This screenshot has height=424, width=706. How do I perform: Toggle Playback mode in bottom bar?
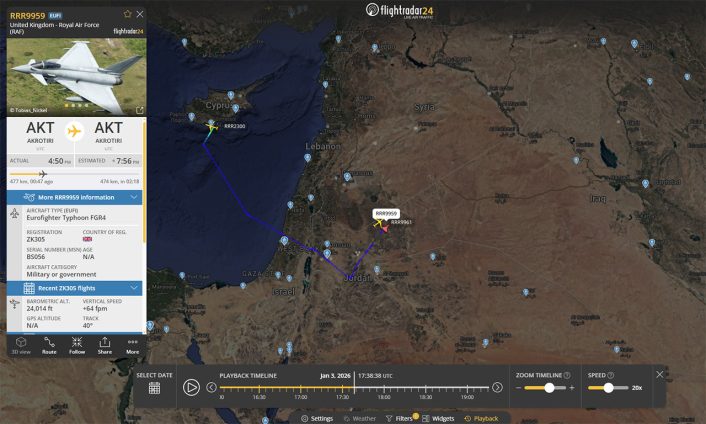(481, 419)
